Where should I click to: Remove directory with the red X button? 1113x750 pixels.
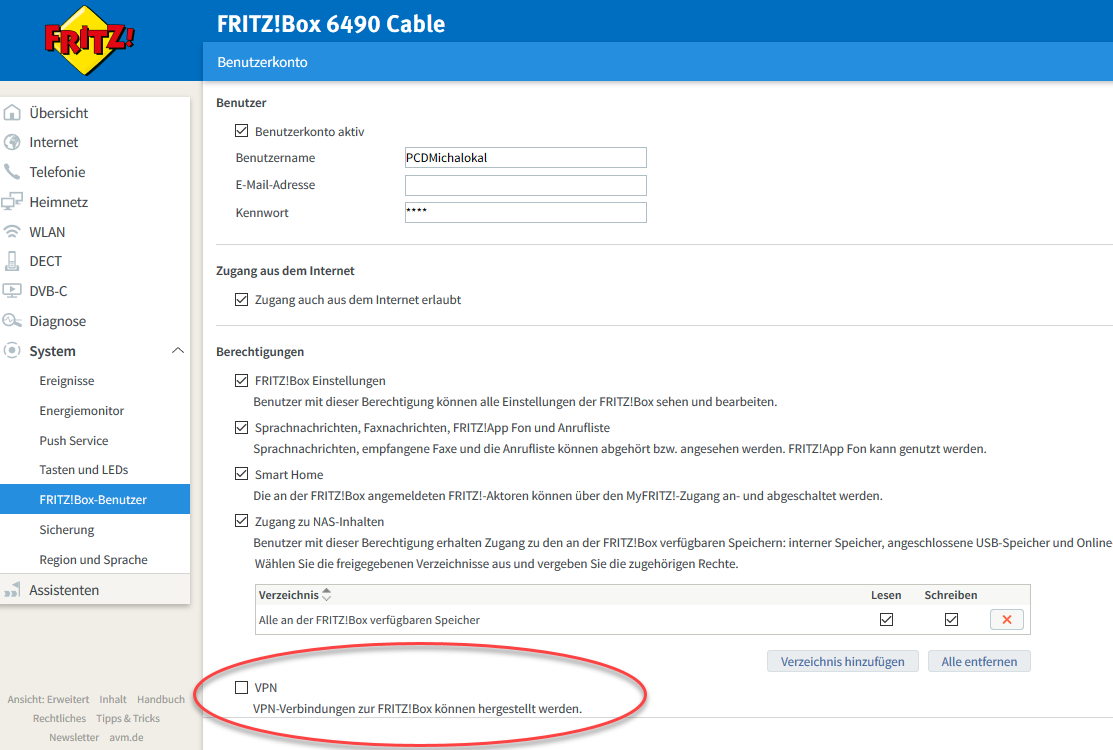click(1007, 619)
